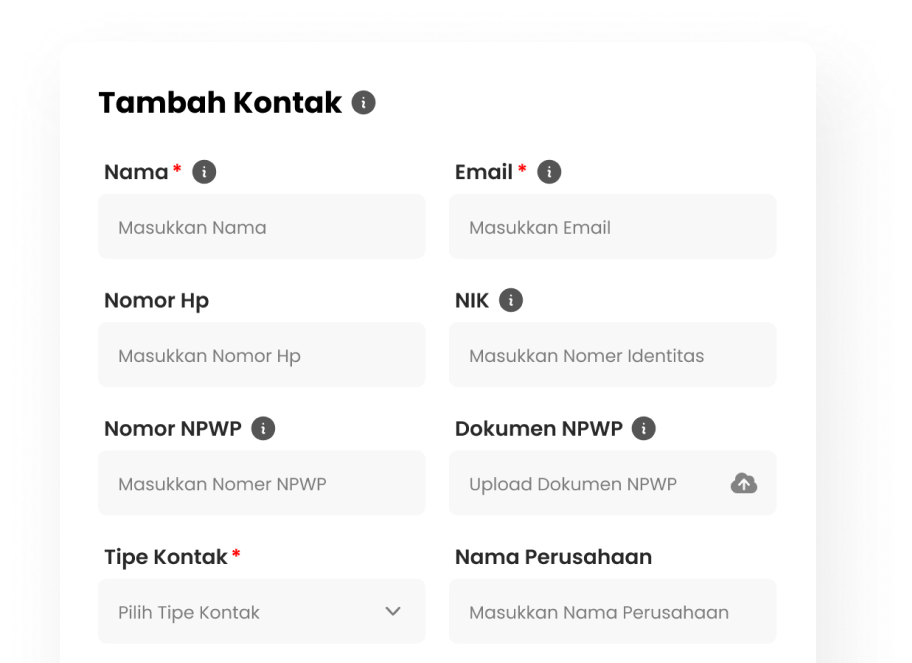Click the info icon beside Tambah Kontak heading
The height and width of the screenshot is (663, 912).
(x=364, y=103)
